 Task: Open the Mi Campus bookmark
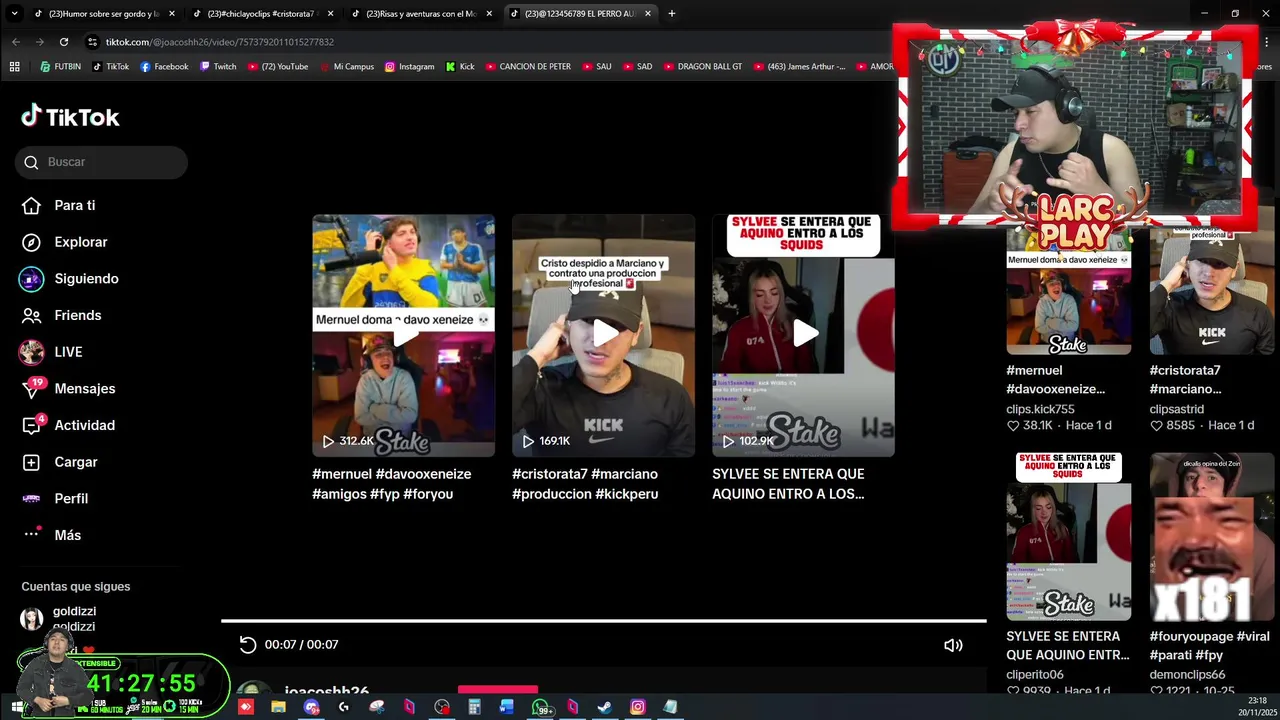(x=346, y=67)
